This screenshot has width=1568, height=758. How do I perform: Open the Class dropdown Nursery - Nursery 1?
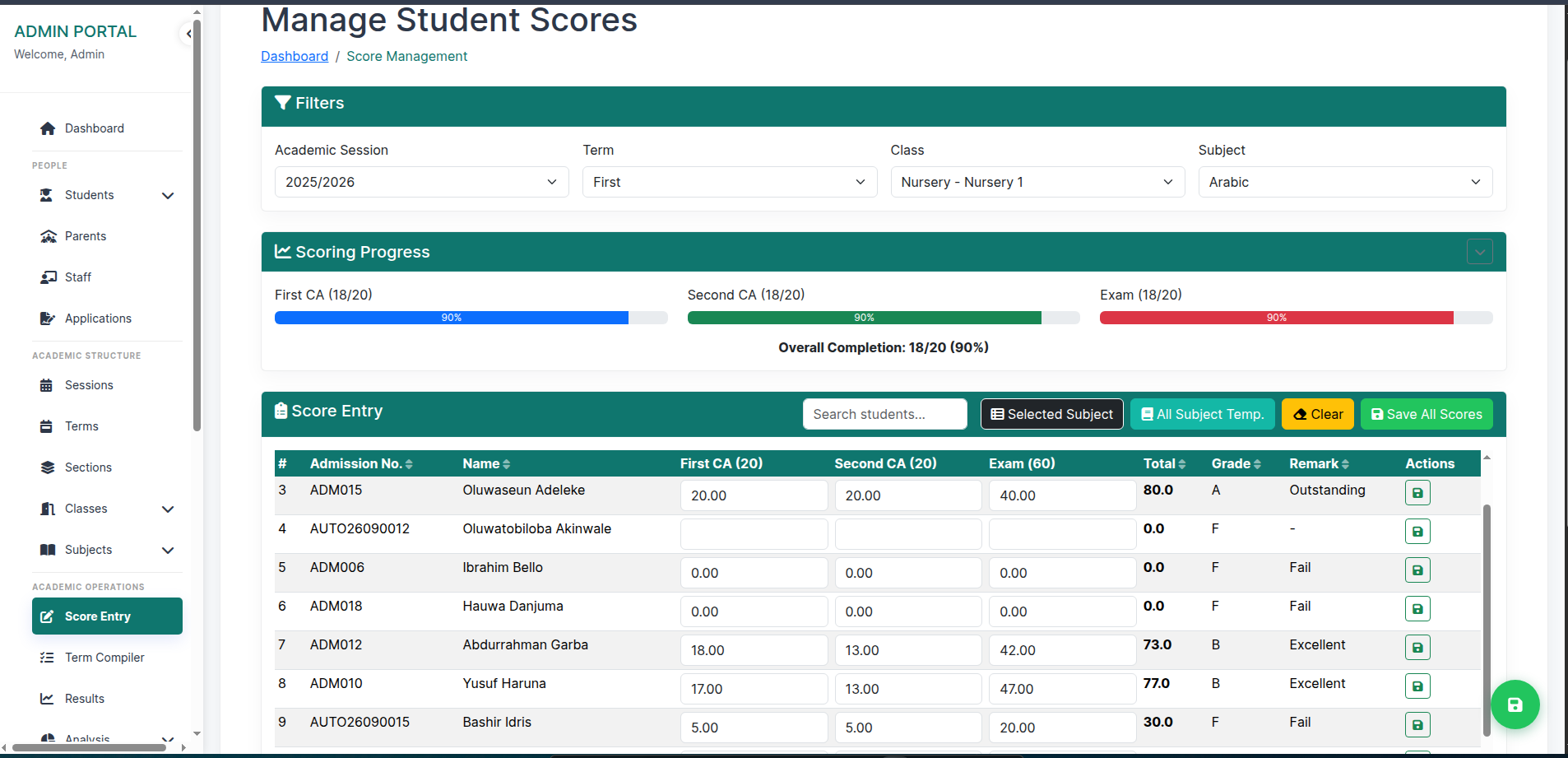point(1037,182)
